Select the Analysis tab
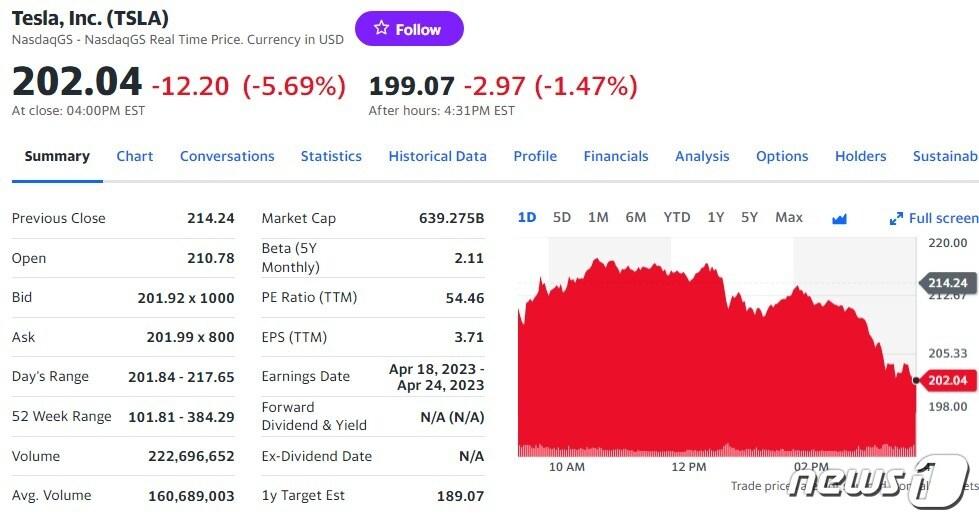Image resolution: width=979 pixels, height=521 pixels. [x=702, y=156]
